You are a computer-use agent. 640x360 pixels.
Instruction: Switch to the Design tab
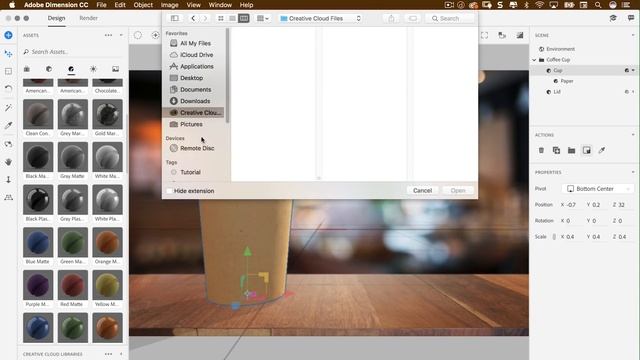(x=56, y=18)
